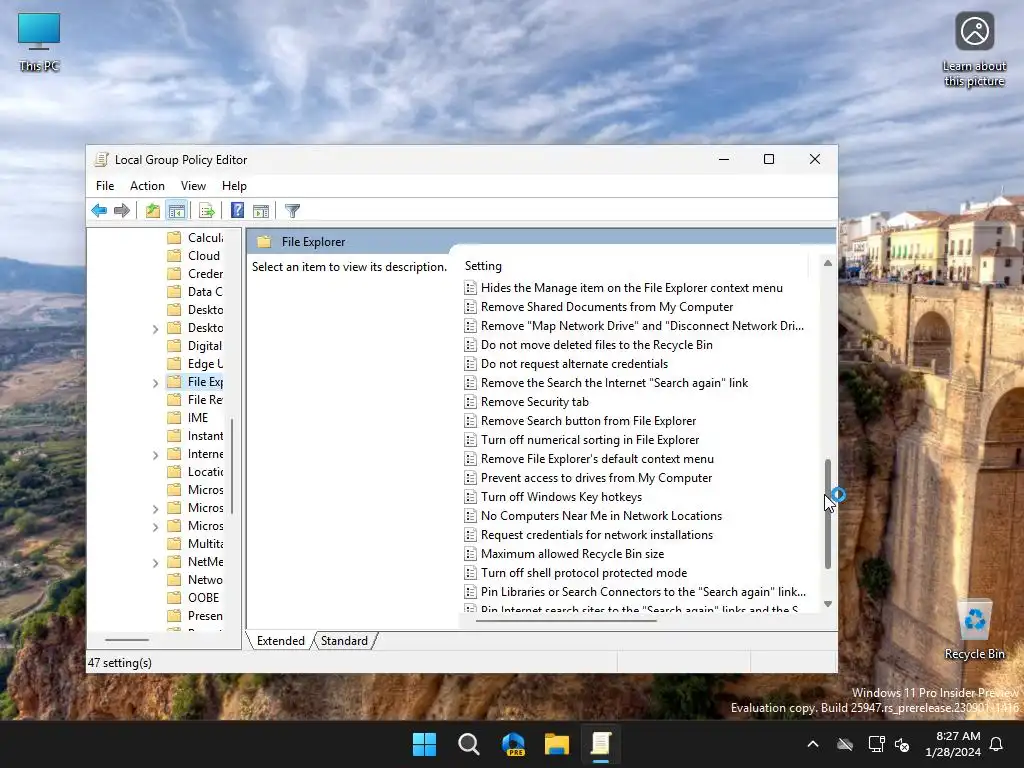The height and width of the screenshot is (768, 1024).
Task: Click the Back arrow in the toolbar
Action: pos(99,210)
